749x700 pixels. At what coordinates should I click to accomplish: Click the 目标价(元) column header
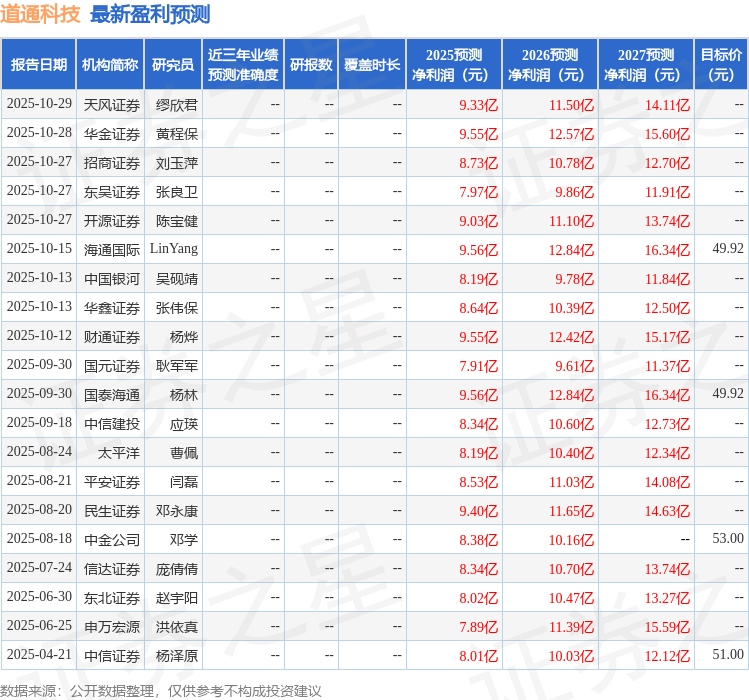click(x=721, y=65)
